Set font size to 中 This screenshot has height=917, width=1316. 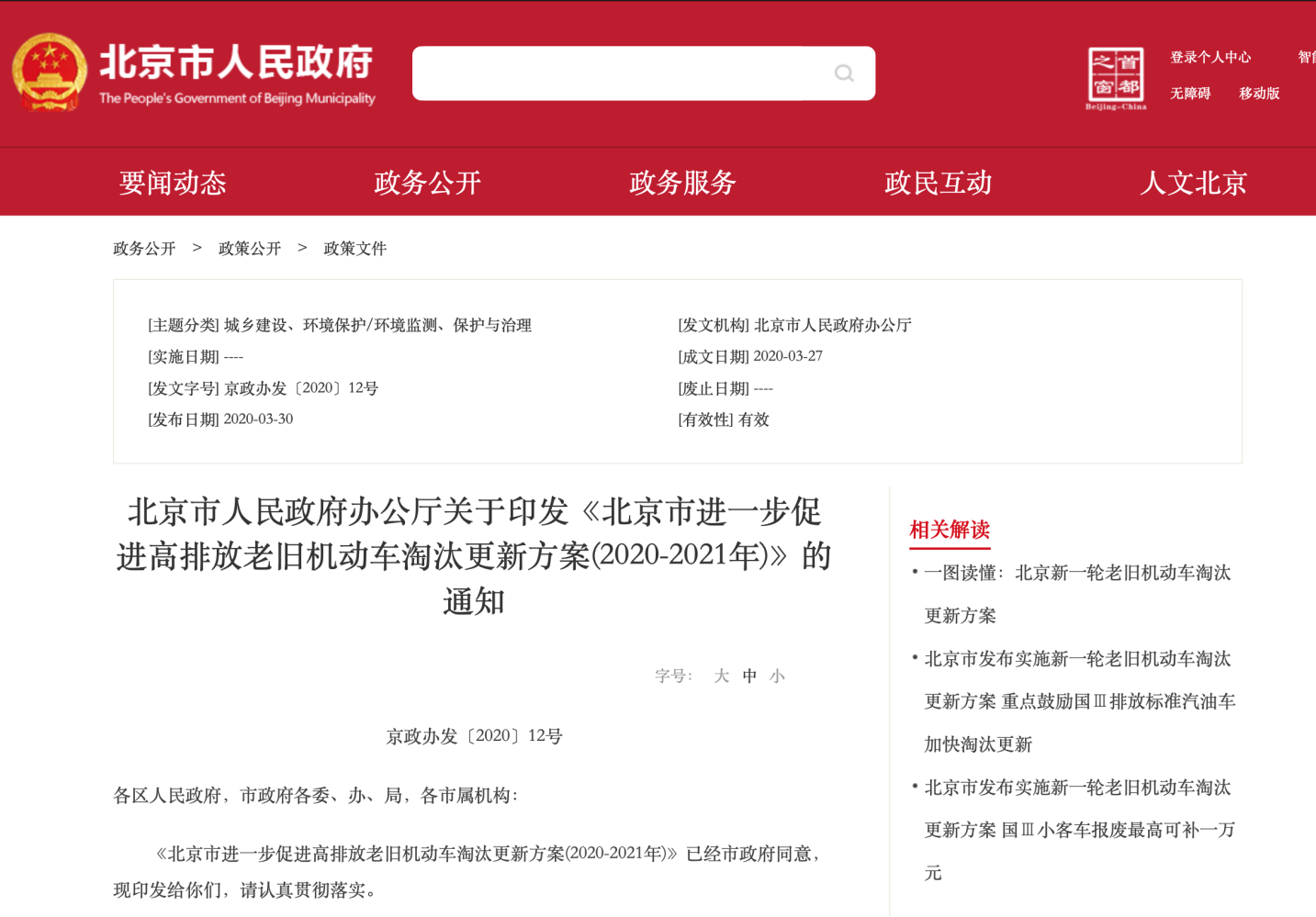pyautogui.click(x=749, y=677)
